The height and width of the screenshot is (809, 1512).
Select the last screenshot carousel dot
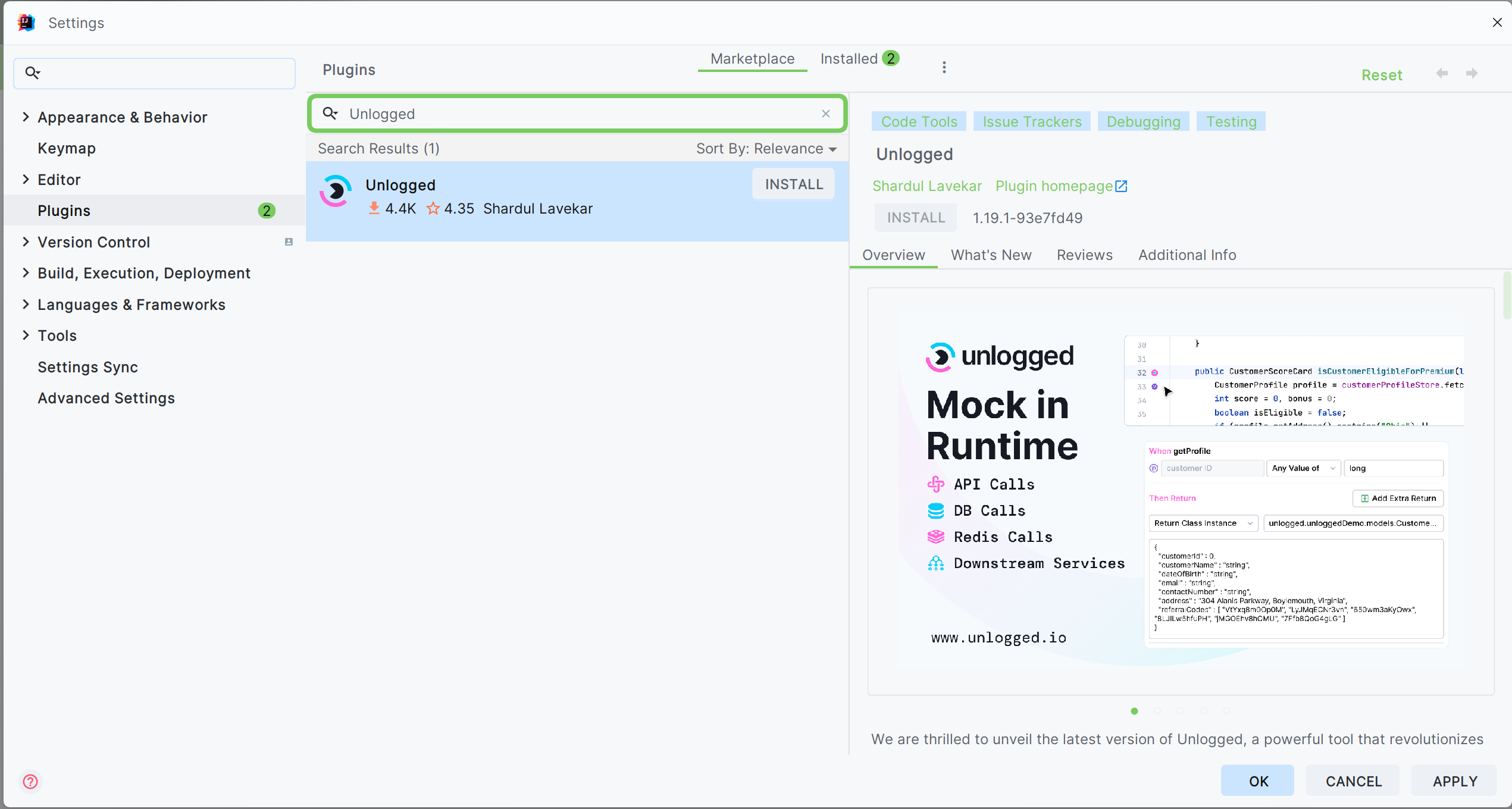pos(1226,711)
